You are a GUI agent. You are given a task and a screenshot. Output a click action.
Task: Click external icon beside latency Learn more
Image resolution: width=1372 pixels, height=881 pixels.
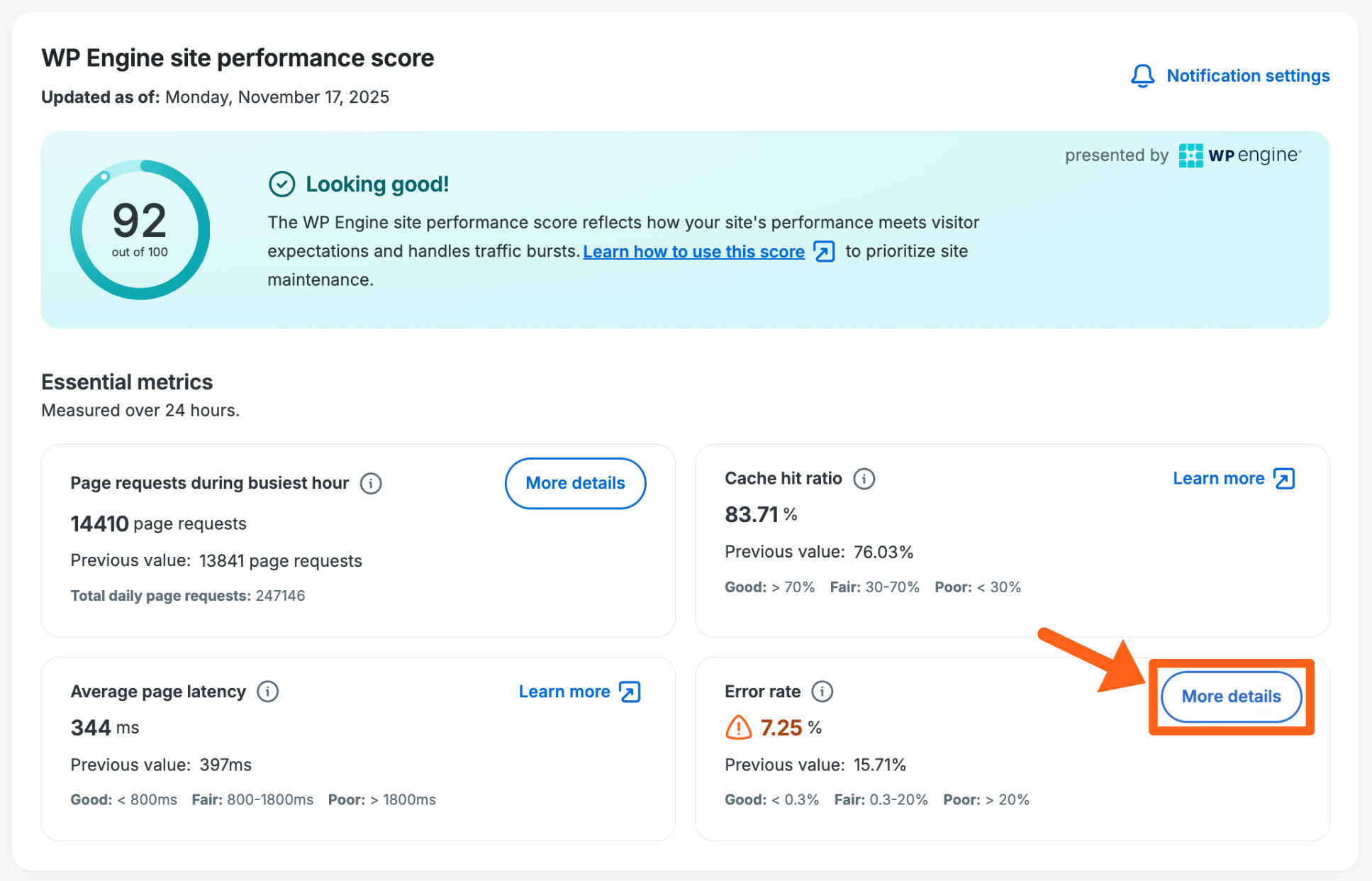[x=630, y=692]
